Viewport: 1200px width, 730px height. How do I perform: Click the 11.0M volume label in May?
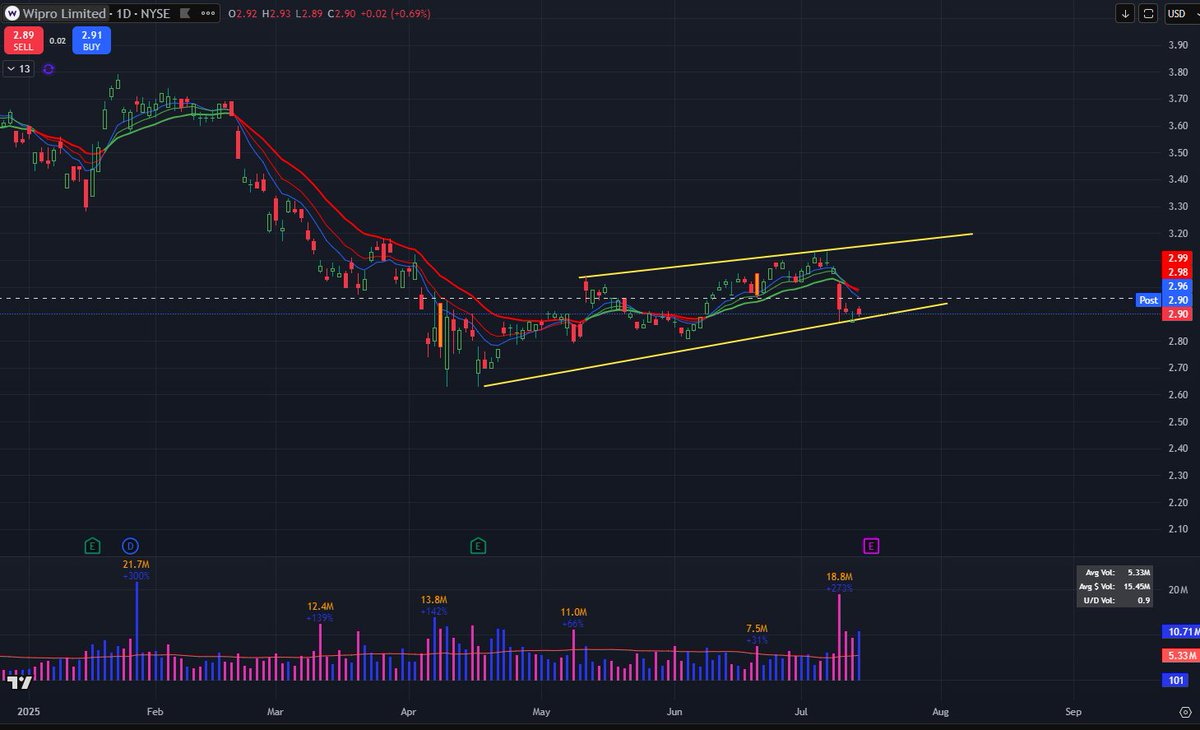pos(573,612)
